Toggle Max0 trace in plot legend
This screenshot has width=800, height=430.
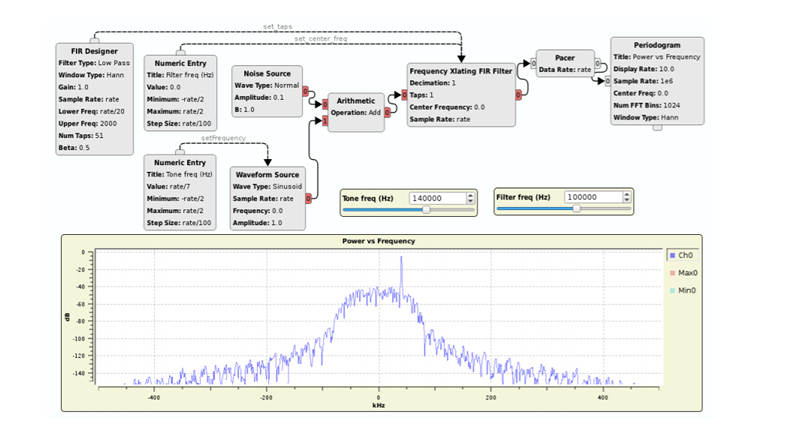[x=685, y=272]
